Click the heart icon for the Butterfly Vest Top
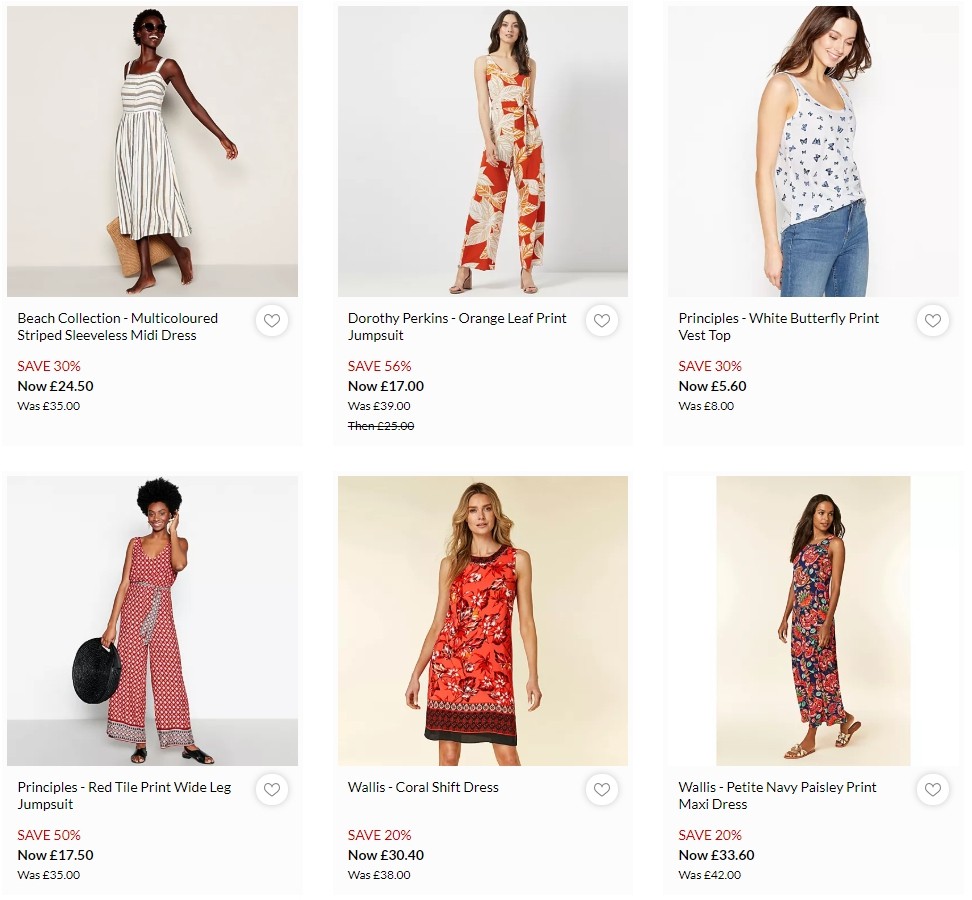 pos(933,321)
